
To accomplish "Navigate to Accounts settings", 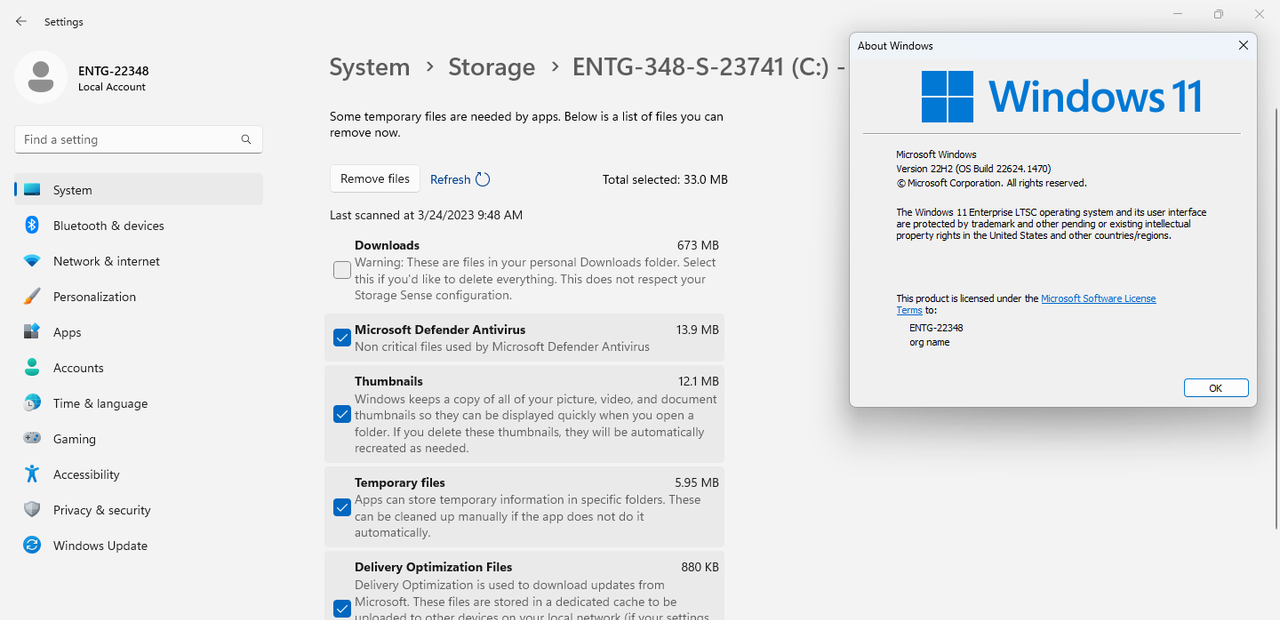I will pos(139,367).
